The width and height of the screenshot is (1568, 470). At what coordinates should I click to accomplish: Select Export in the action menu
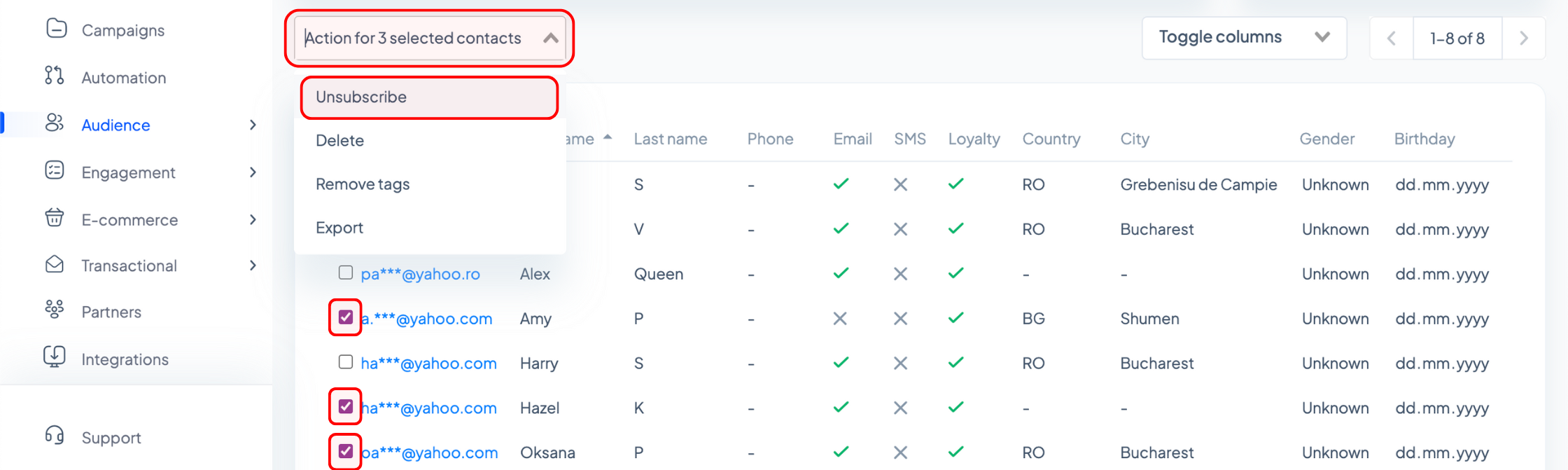click(339, 228)
